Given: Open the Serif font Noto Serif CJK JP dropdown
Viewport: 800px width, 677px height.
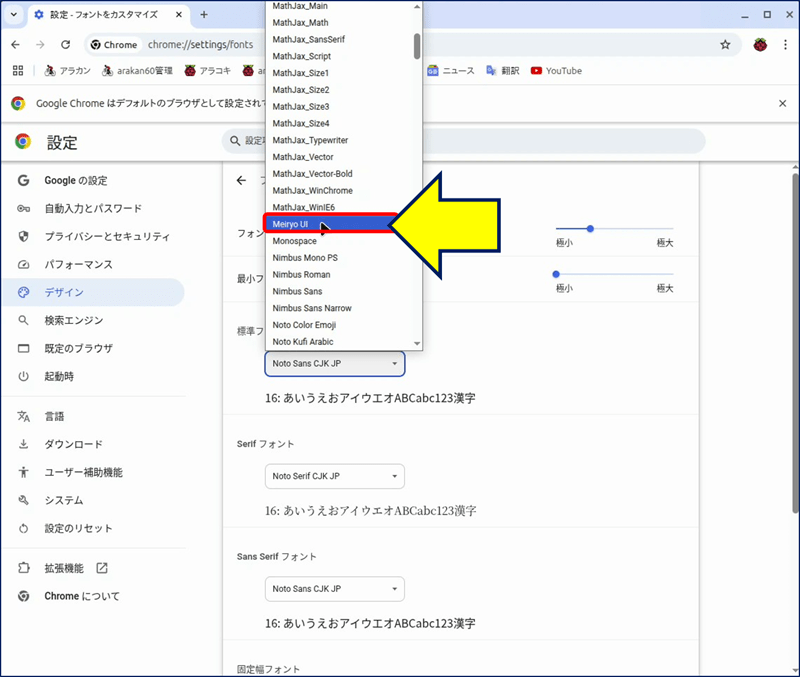Looking at the screenshot, I should 335,477.
